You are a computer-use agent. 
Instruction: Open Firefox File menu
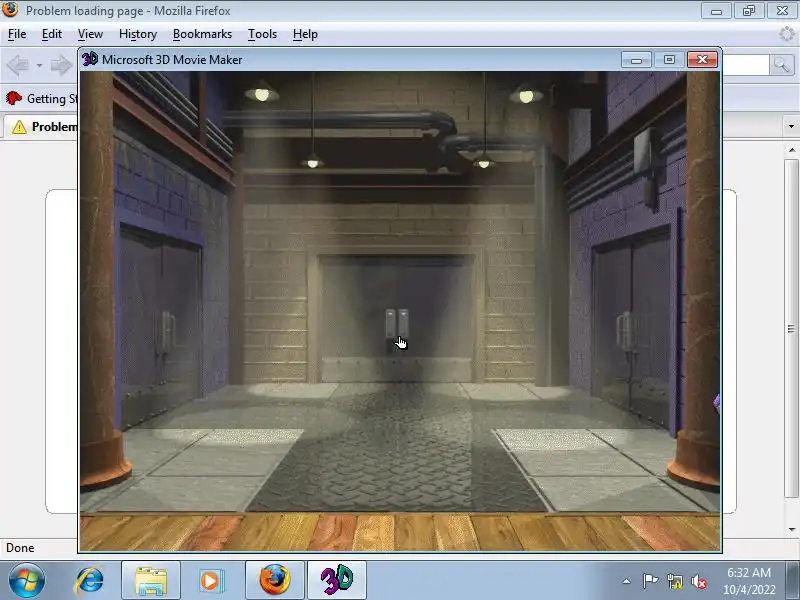click(x=17, y=34)
